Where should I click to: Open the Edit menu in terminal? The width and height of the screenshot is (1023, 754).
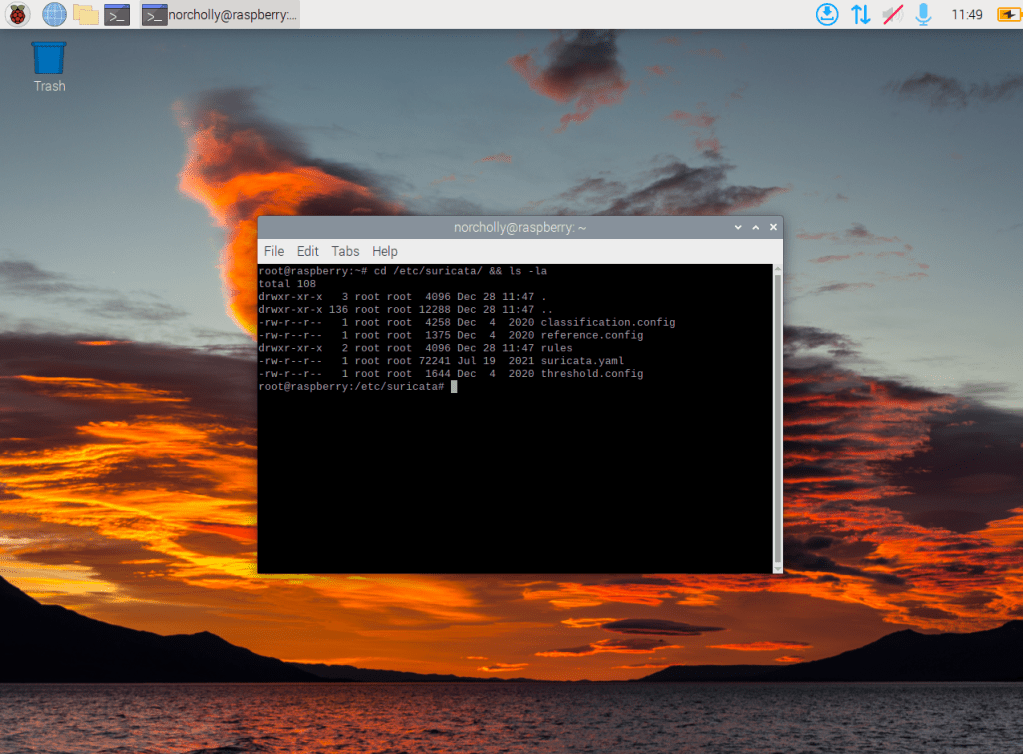pos(307,251)
